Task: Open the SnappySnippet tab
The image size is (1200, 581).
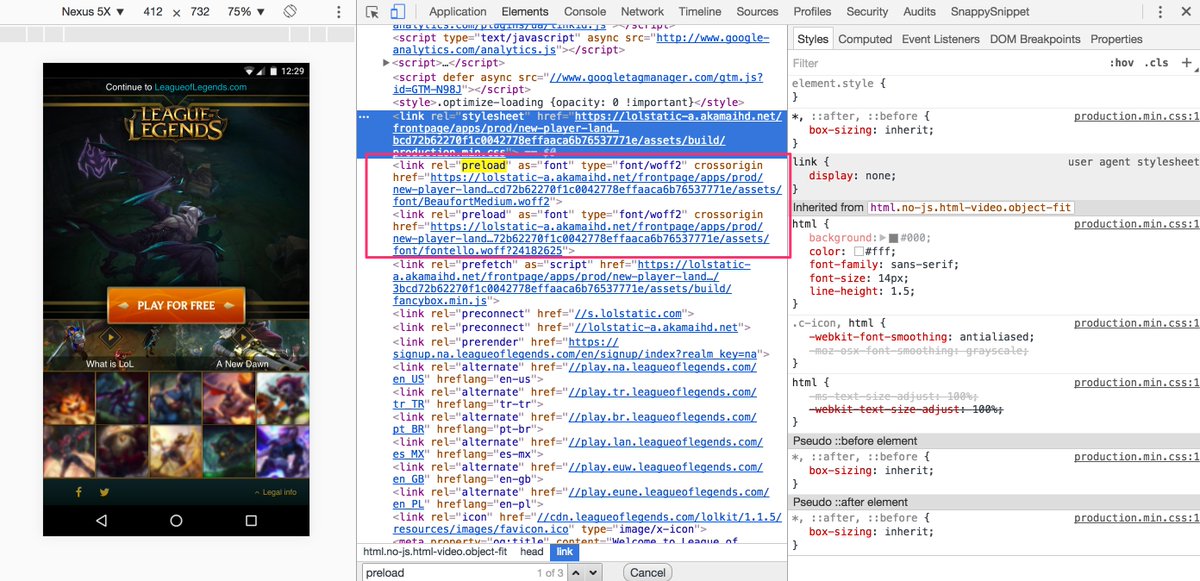Action: click(990, 12)
